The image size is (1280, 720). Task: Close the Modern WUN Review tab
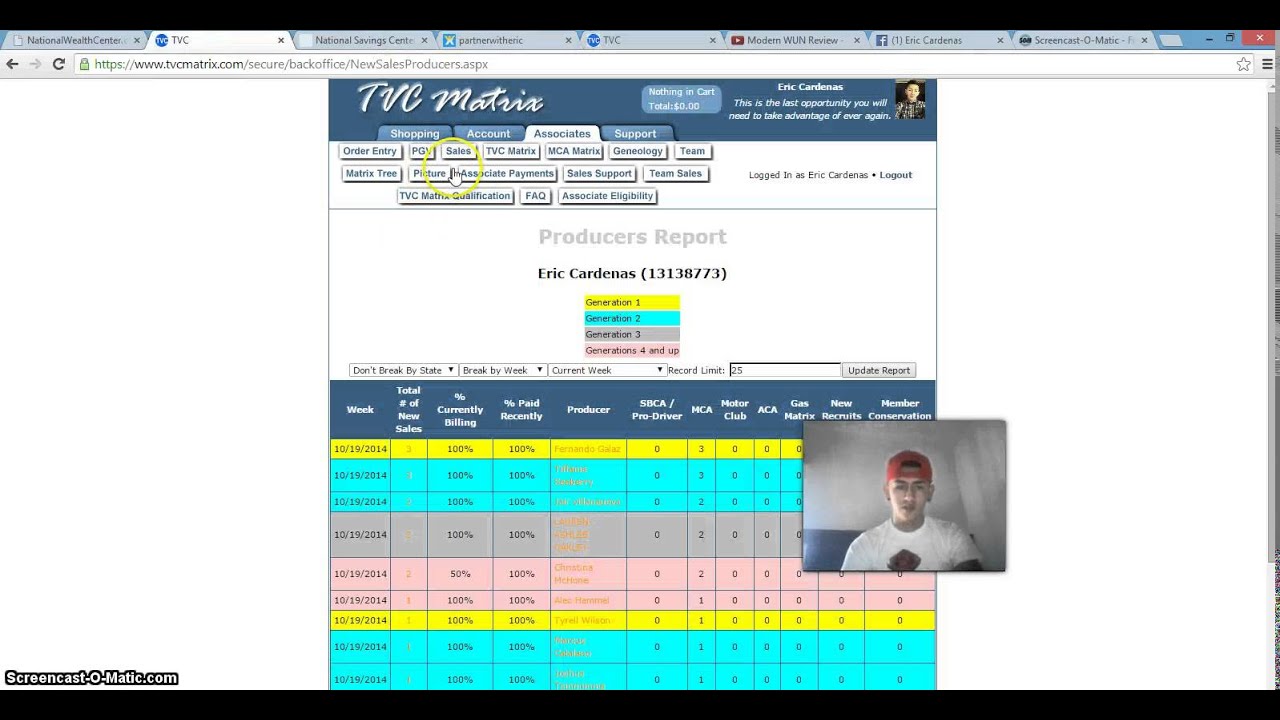point(857,41)
